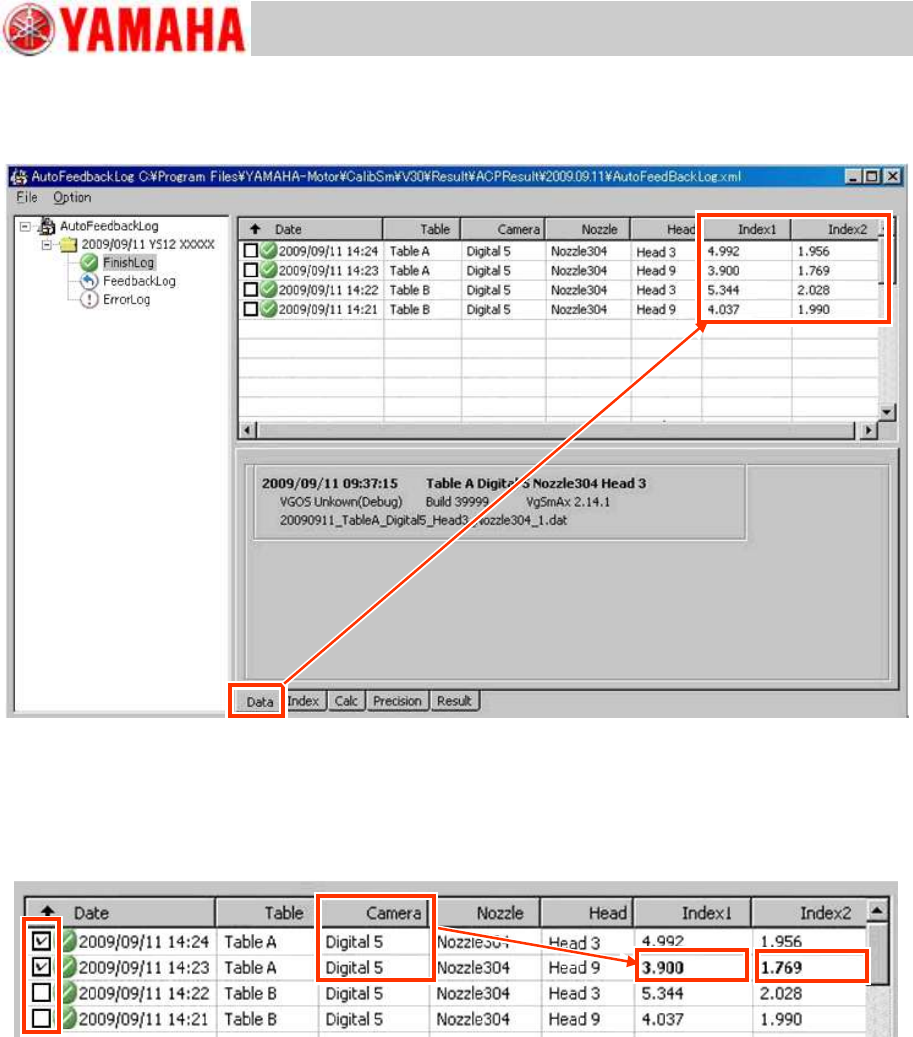Check the 14:22 row checkbox in lower list

(41, 993)
